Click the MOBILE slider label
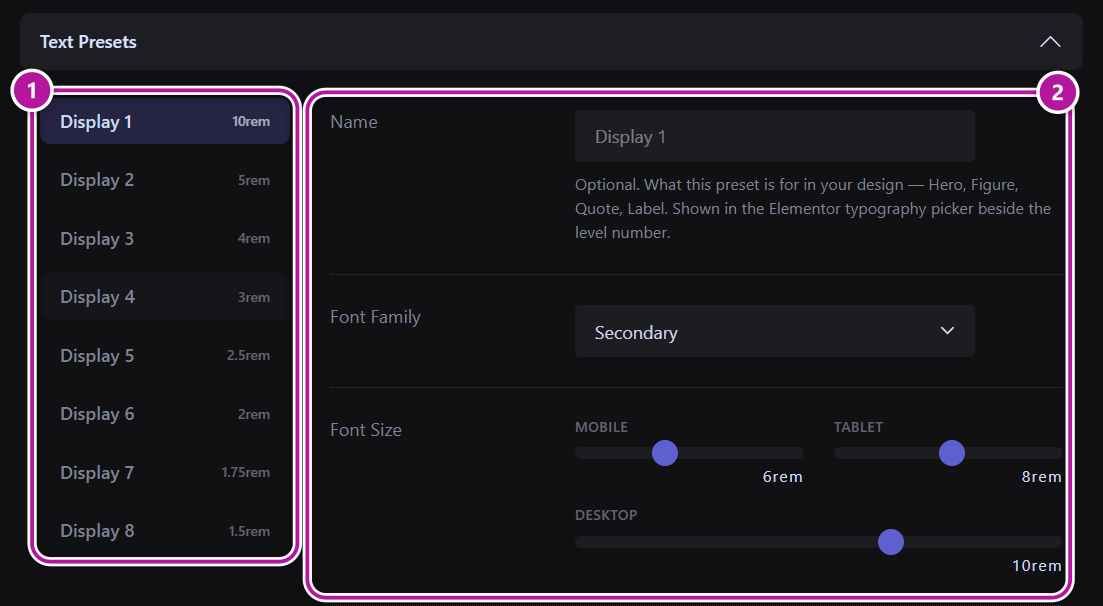The height and width of the screenshot is (606, 1103). (x=601, y=427)
